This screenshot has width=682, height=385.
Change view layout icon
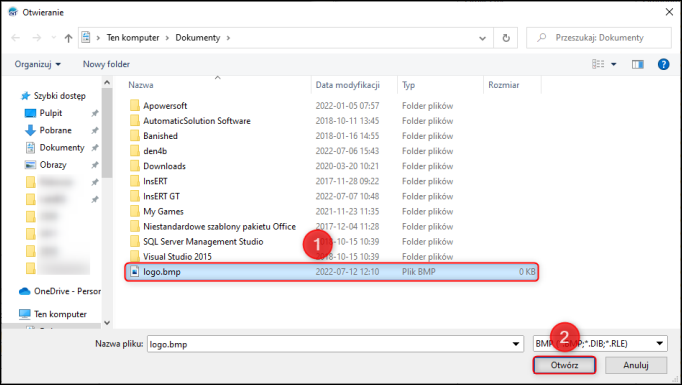pyautogui.click(x=598, y=64)
